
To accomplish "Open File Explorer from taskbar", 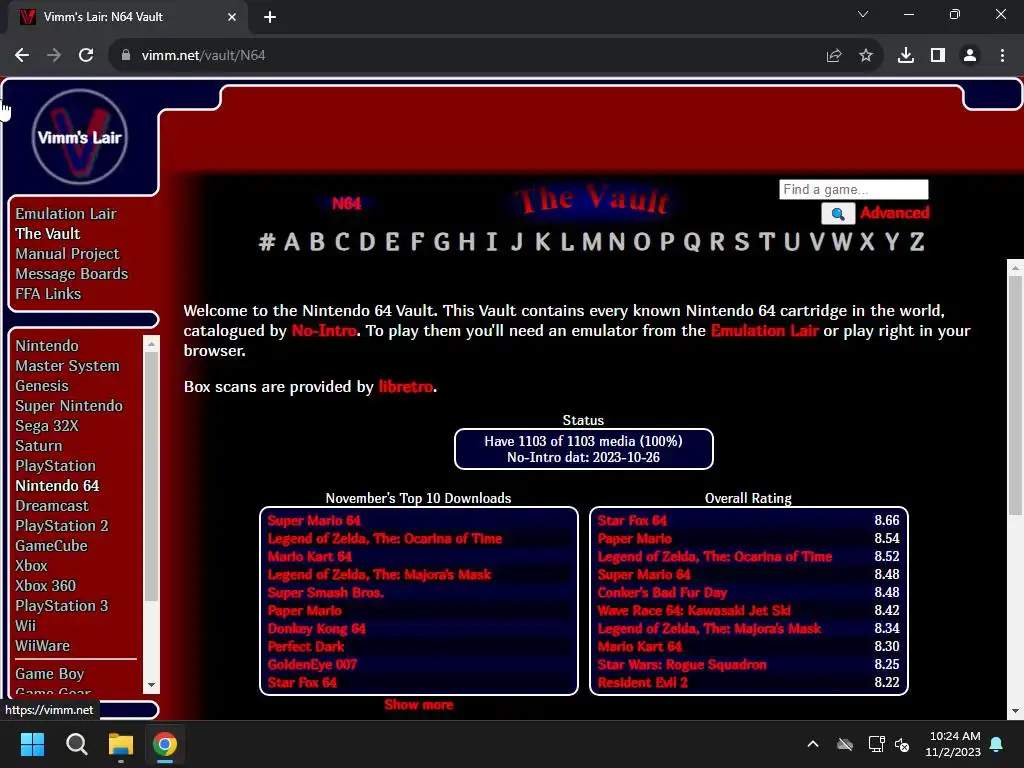I will pos(121,744).
